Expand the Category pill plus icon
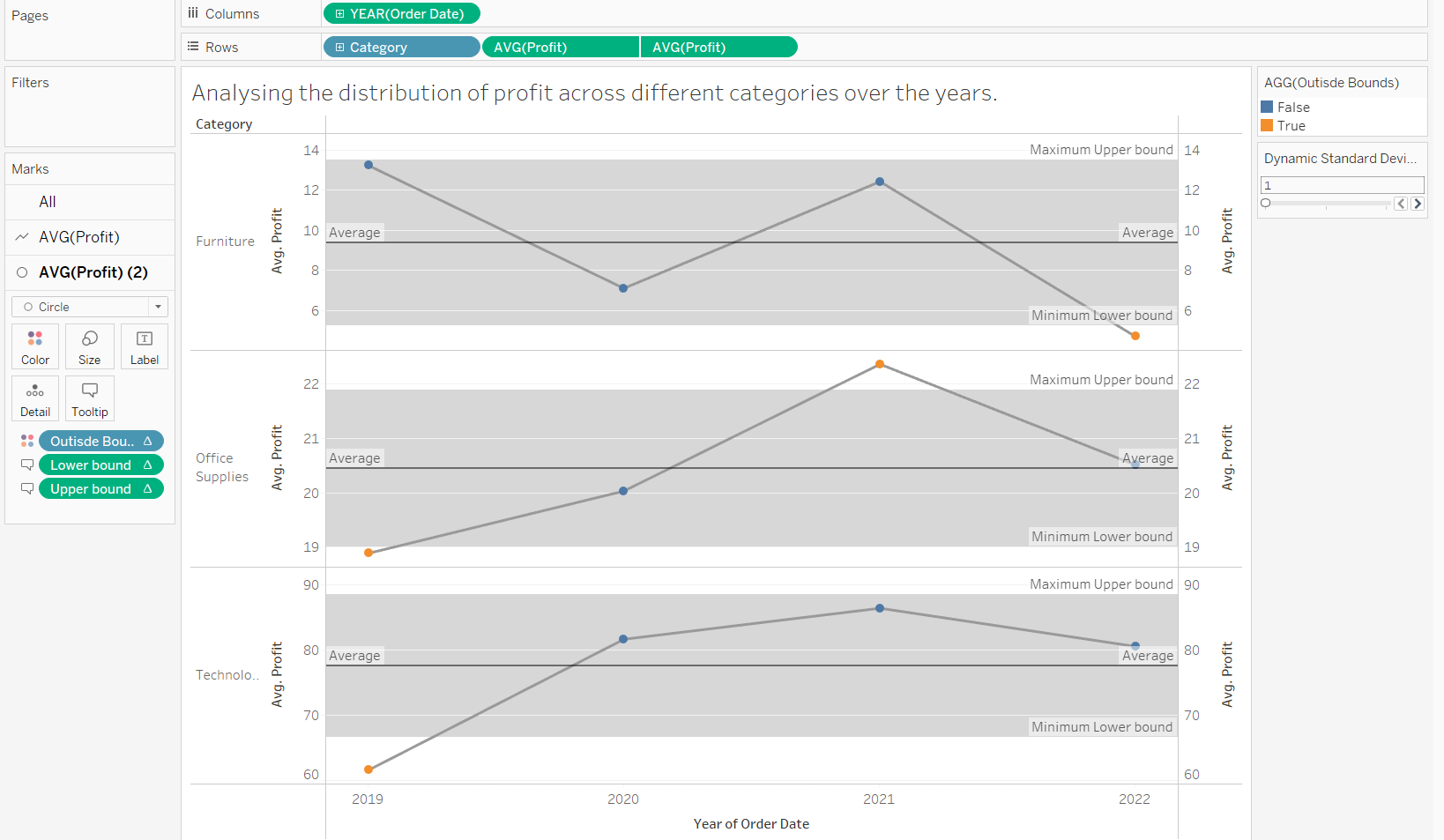 [x=339, y=48]
